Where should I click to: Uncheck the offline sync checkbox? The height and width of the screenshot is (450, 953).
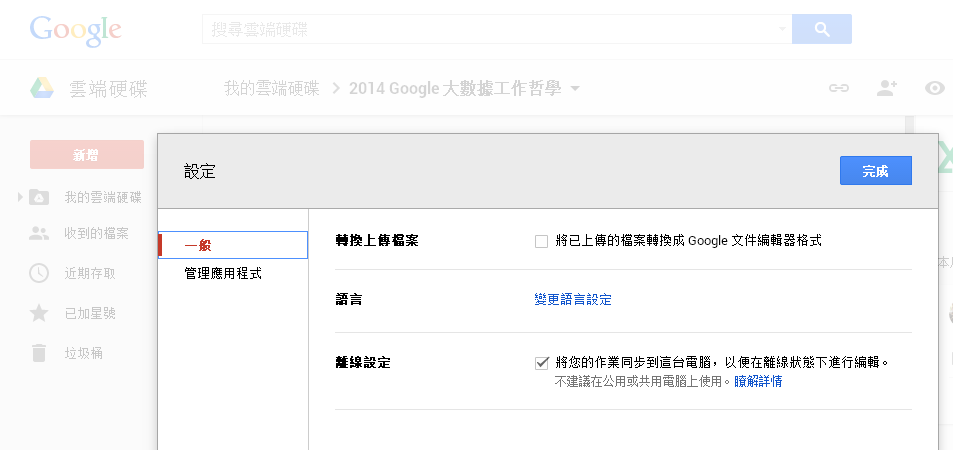point(542,363)
